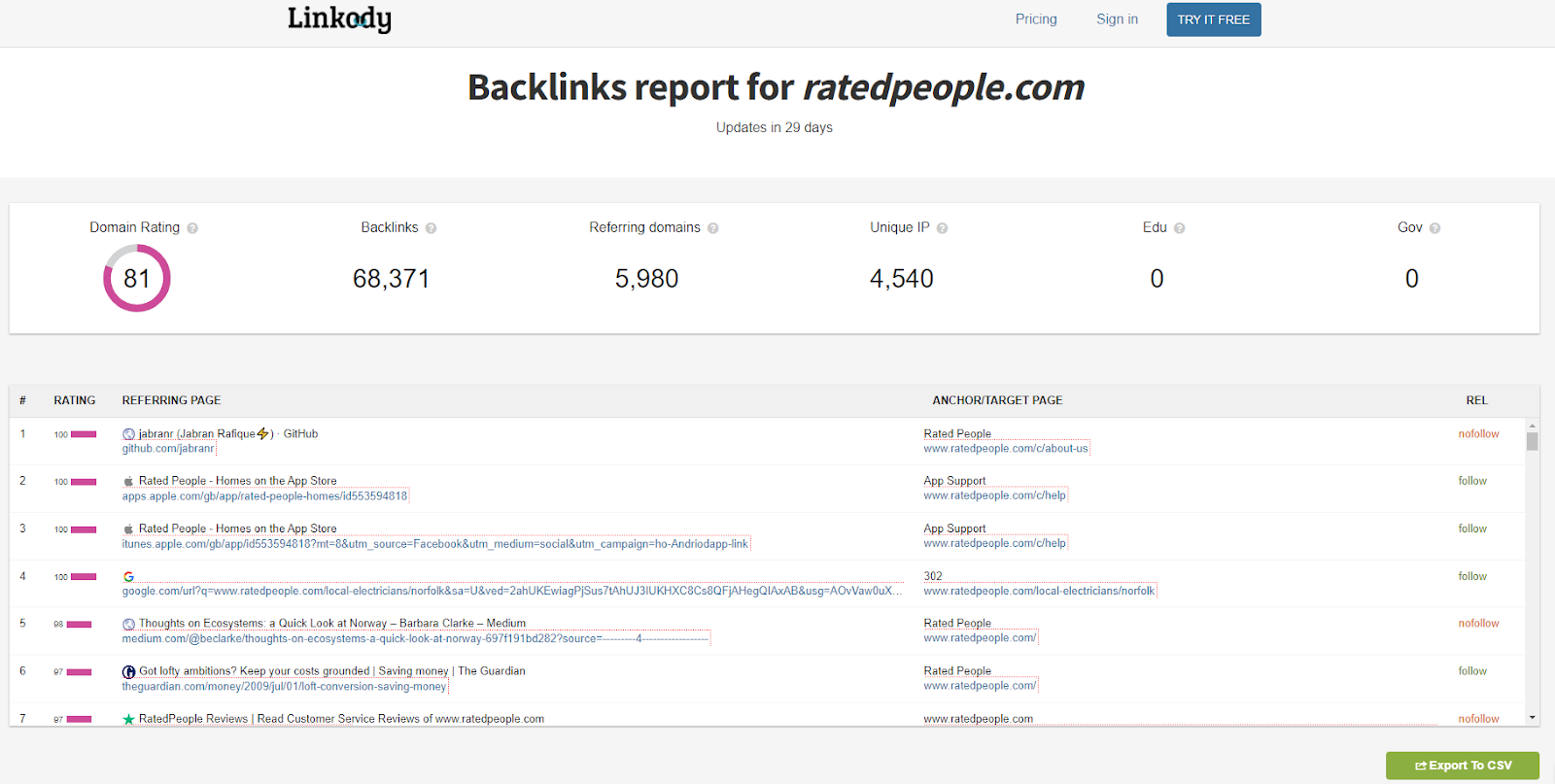Click the 302 anchor text in row 4
Screen dimensions: 1555x784
[933, 576]
